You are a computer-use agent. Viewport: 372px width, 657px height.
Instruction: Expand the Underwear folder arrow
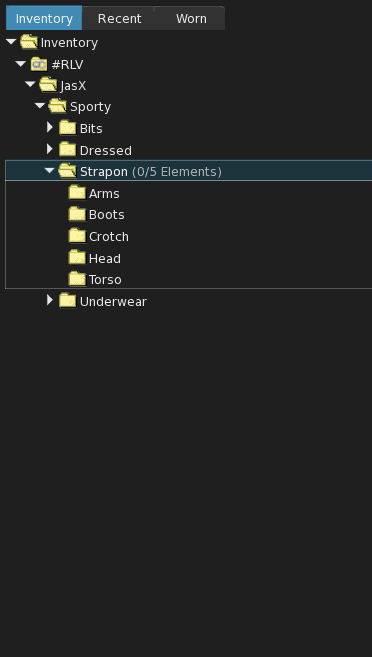pyautogui.click(x=50, y=300)
